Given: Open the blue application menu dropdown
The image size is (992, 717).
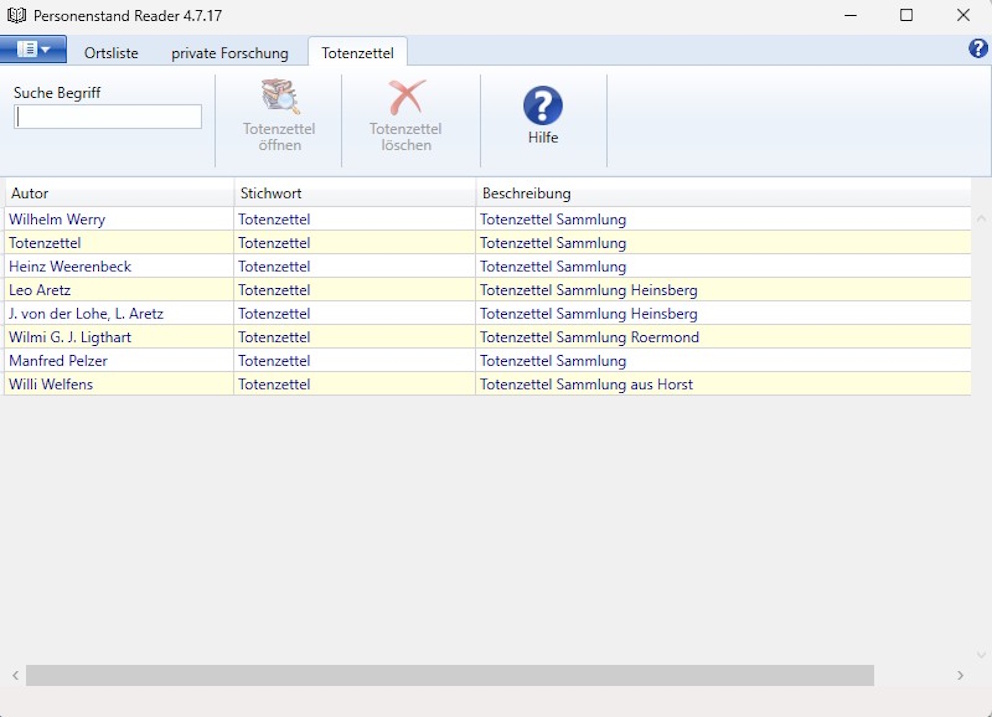Looking at the screenshot, I should (33, 49).
